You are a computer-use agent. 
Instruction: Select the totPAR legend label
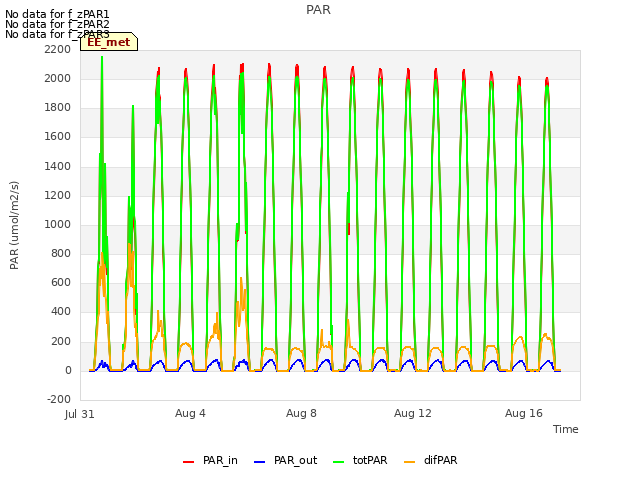(x=370, y=460)
